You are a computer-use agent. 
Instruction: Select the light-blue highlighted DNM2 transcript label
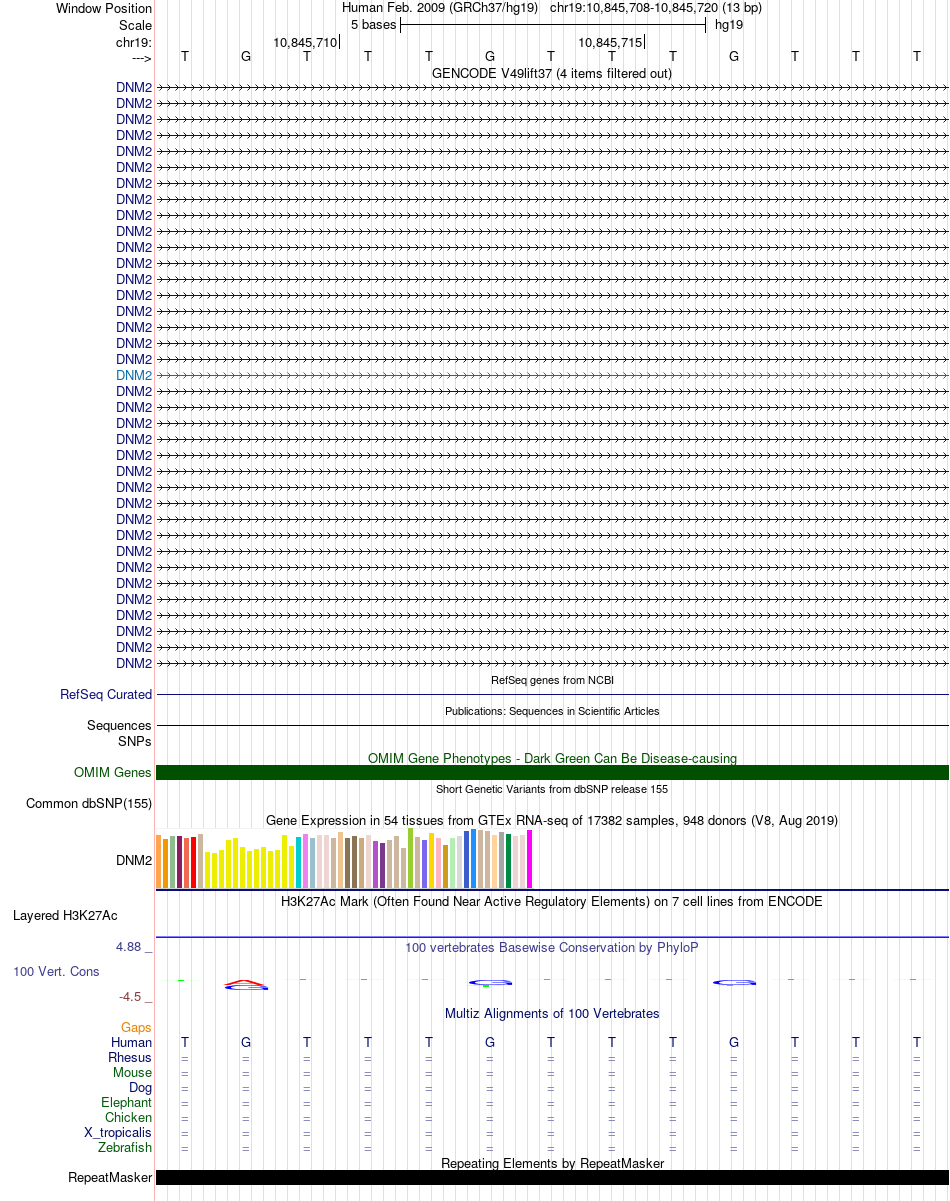[134, 375]
